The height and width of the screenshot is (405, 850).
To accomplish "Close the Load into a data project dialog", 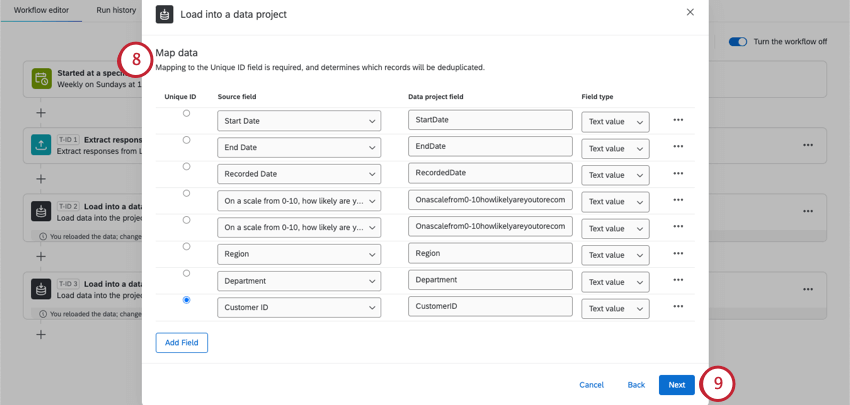I will coord(690,13).
